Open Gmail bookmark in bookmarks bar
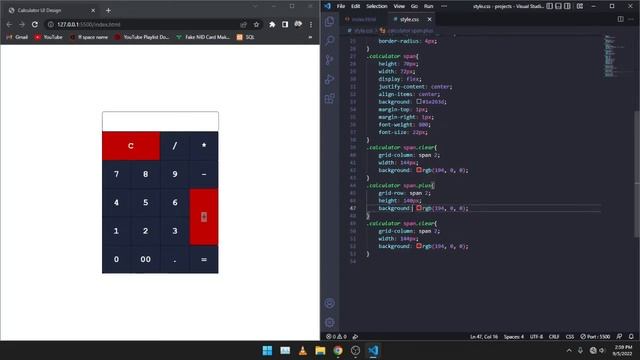 pos(17,37)
